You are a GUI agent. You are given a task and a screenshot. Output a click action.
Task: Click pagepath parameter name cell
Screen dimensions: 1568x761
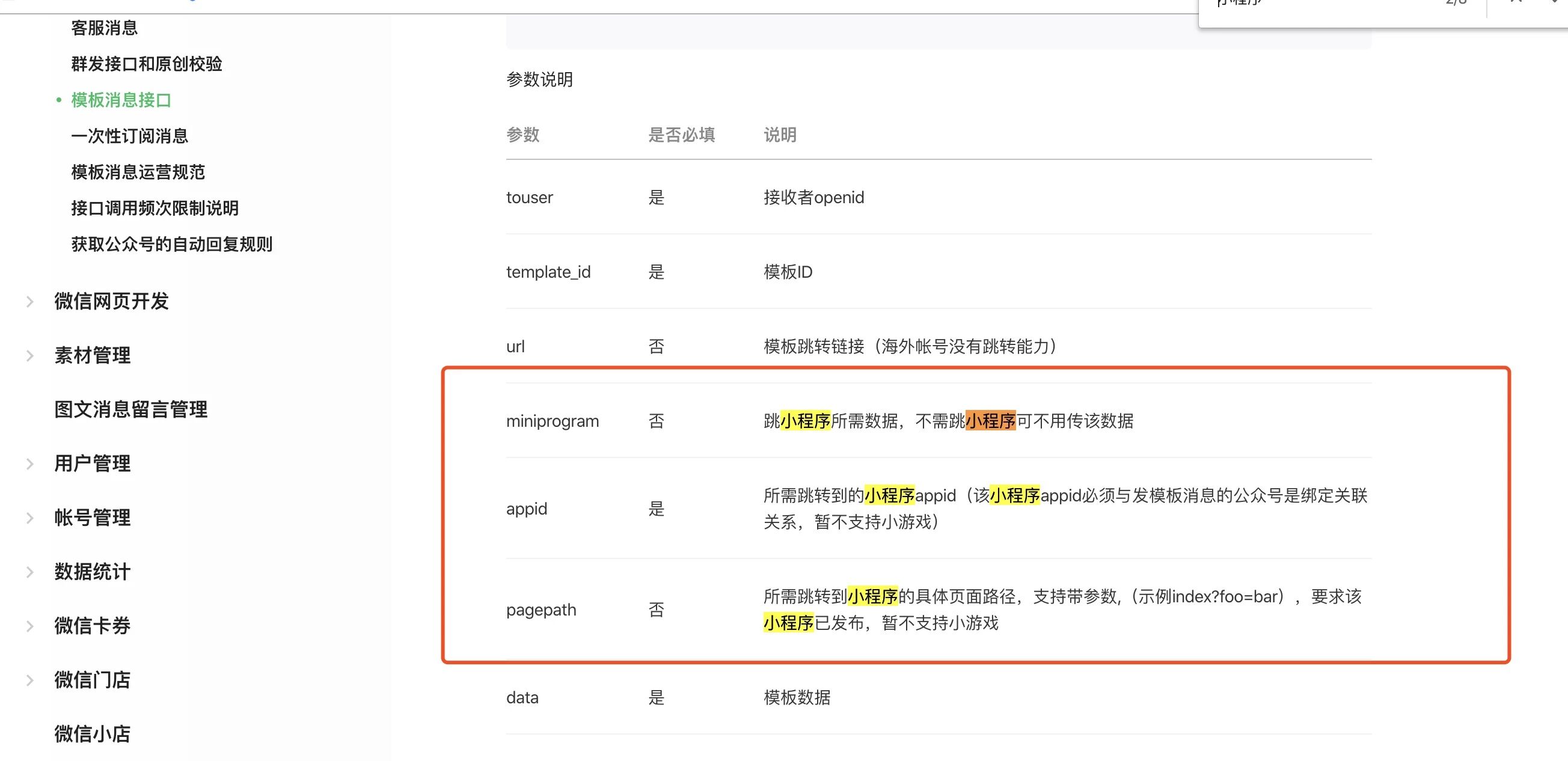click(541, 610)
